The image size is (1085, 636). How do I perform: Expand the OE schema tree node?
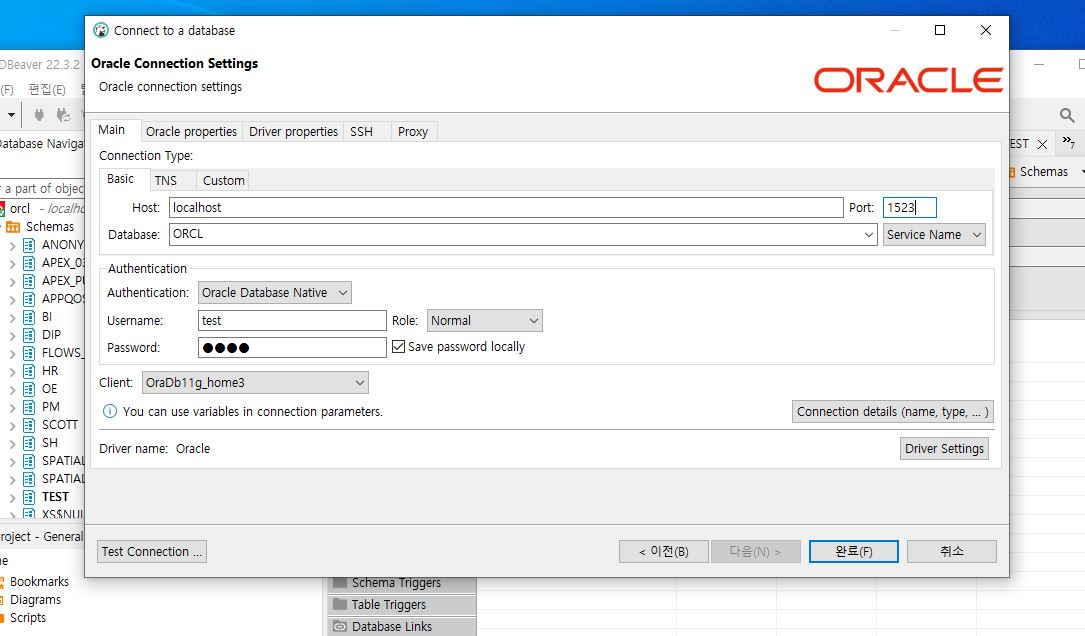tap(12, 389)
